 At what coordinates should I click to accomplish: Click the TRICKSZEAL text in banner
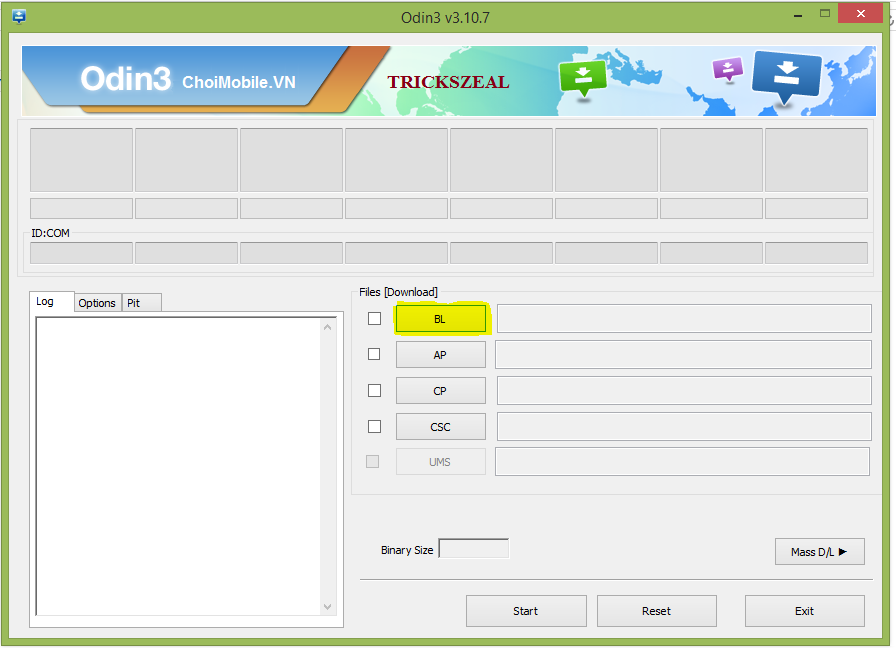(x=449, y=82)
